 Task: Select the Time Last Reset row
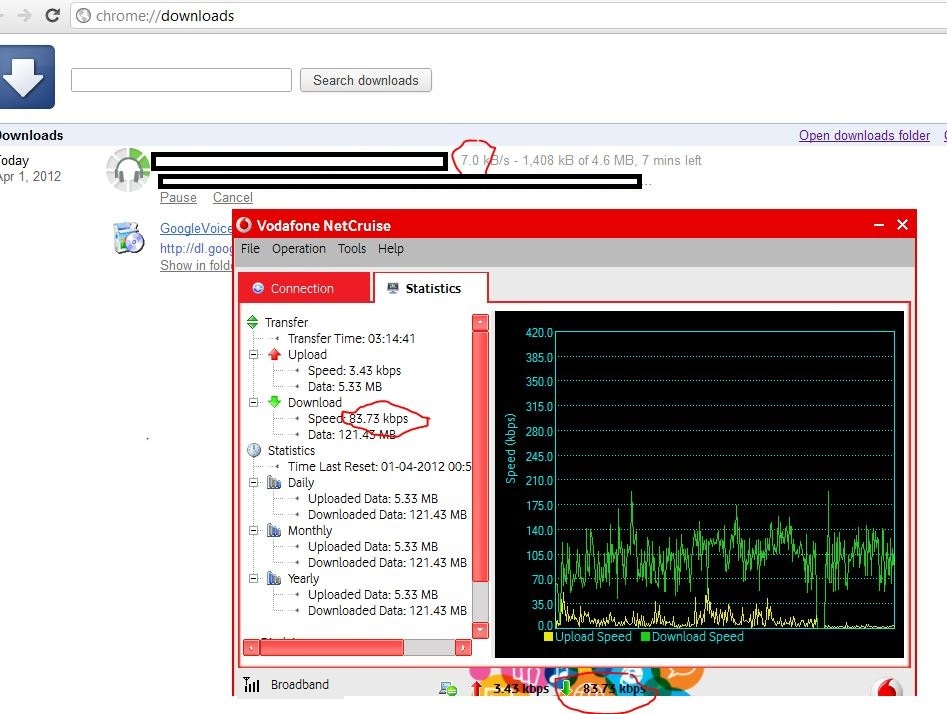coord(379,466)
